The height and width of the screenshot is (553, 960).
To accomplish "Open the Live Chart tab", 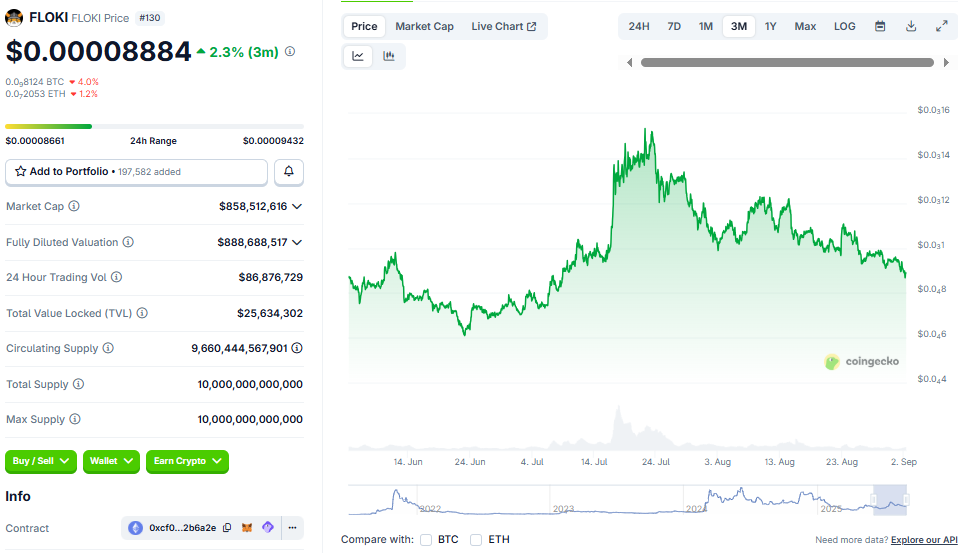I will tap(503, 26).
